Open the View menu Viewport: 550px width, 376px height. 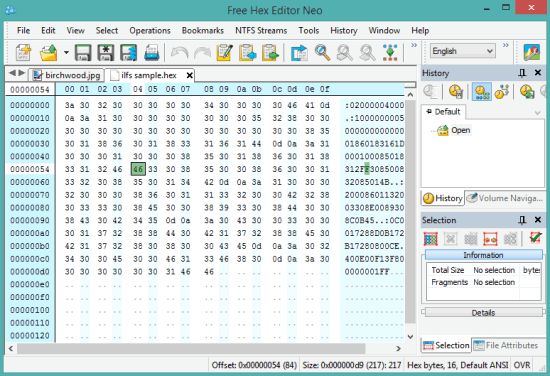[x=75, y=31]
